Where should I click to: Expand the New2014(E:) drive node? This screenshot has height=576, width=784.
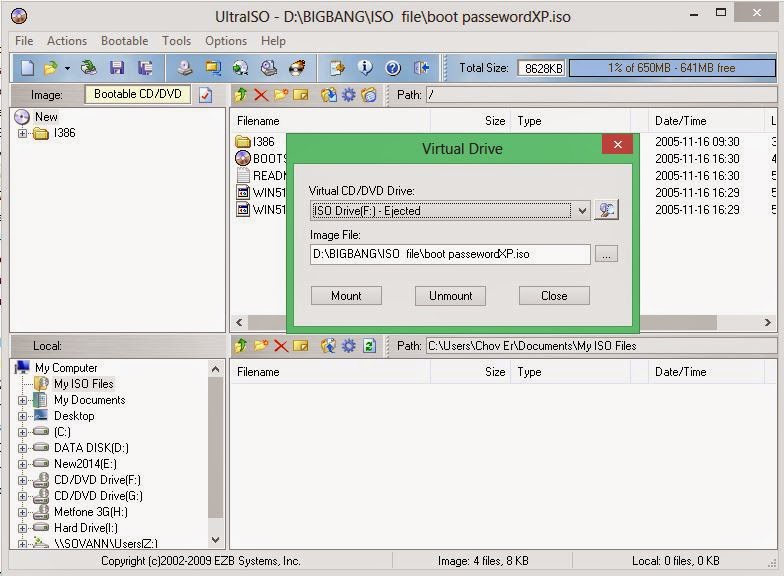click(x=22, y=464)
